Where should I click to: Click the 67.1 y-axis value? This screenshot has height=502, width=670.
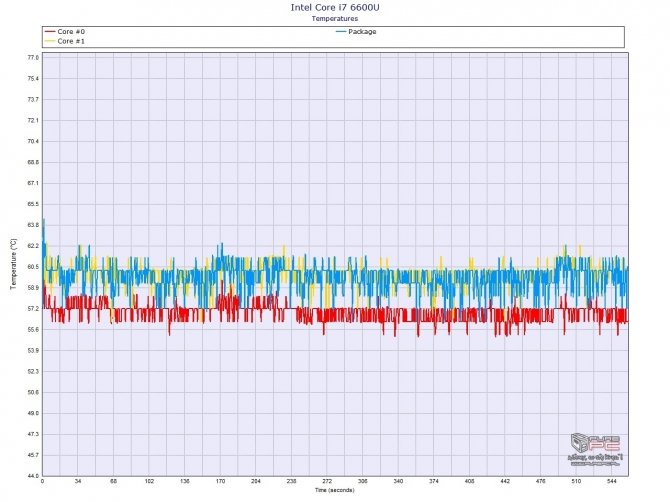33,183
